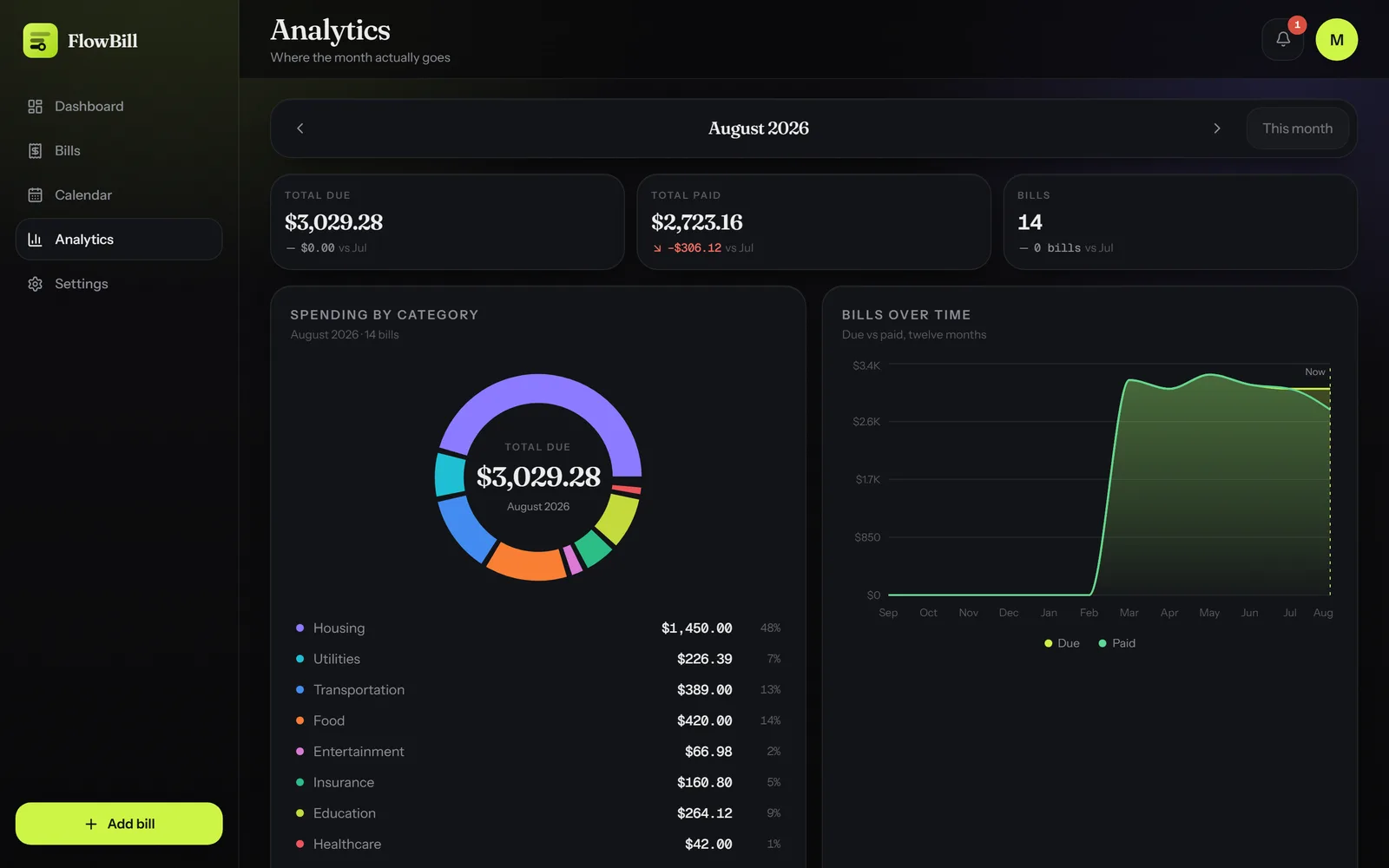Image resolution: width=1389 pixels, height=868 pixels.
Task: Click the Bills count card showing 14
Action: pyautogui.click(x=1180, y=222)
